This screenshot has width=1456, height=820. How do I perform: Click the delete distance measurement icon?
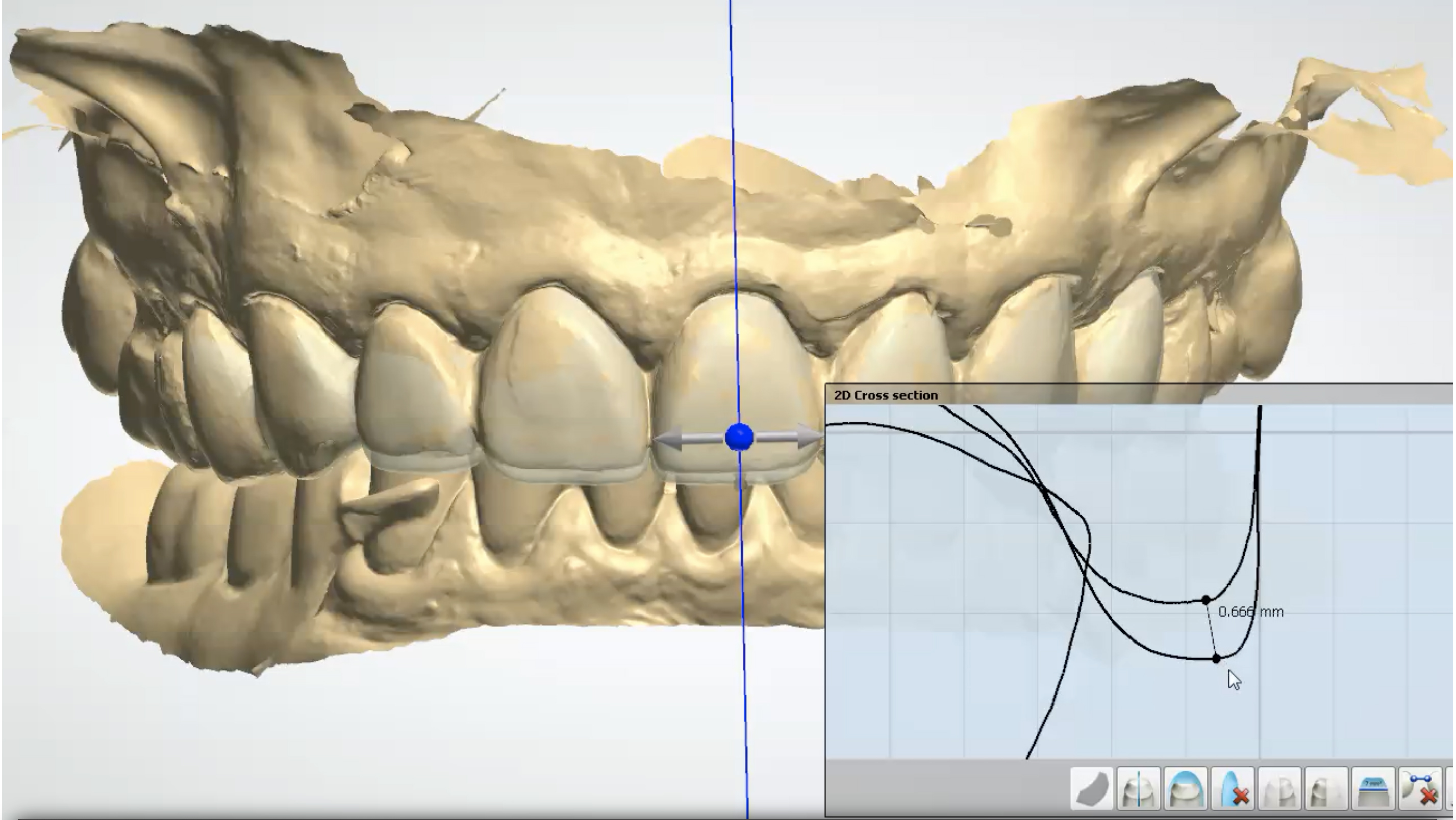[1421, 789]
